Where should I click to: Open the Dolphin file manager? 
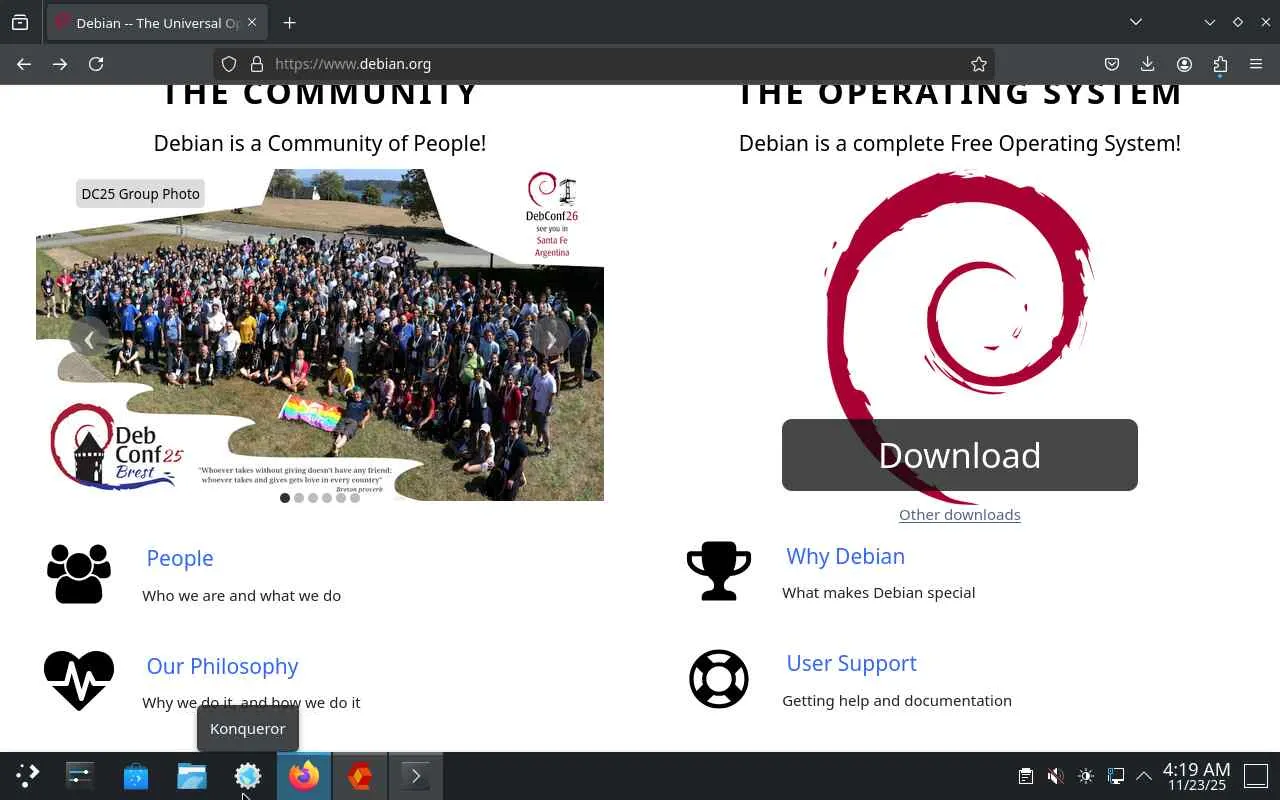(192, 776)
